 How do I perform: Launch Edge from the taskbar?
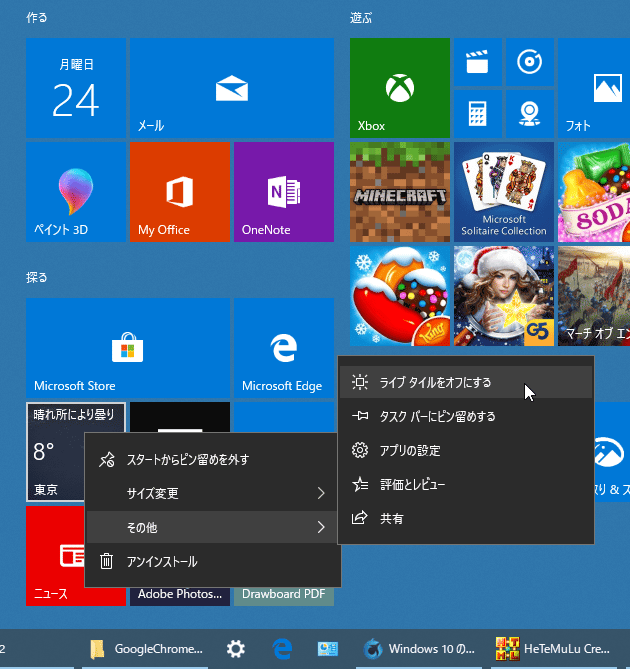(x=282, y=649)
